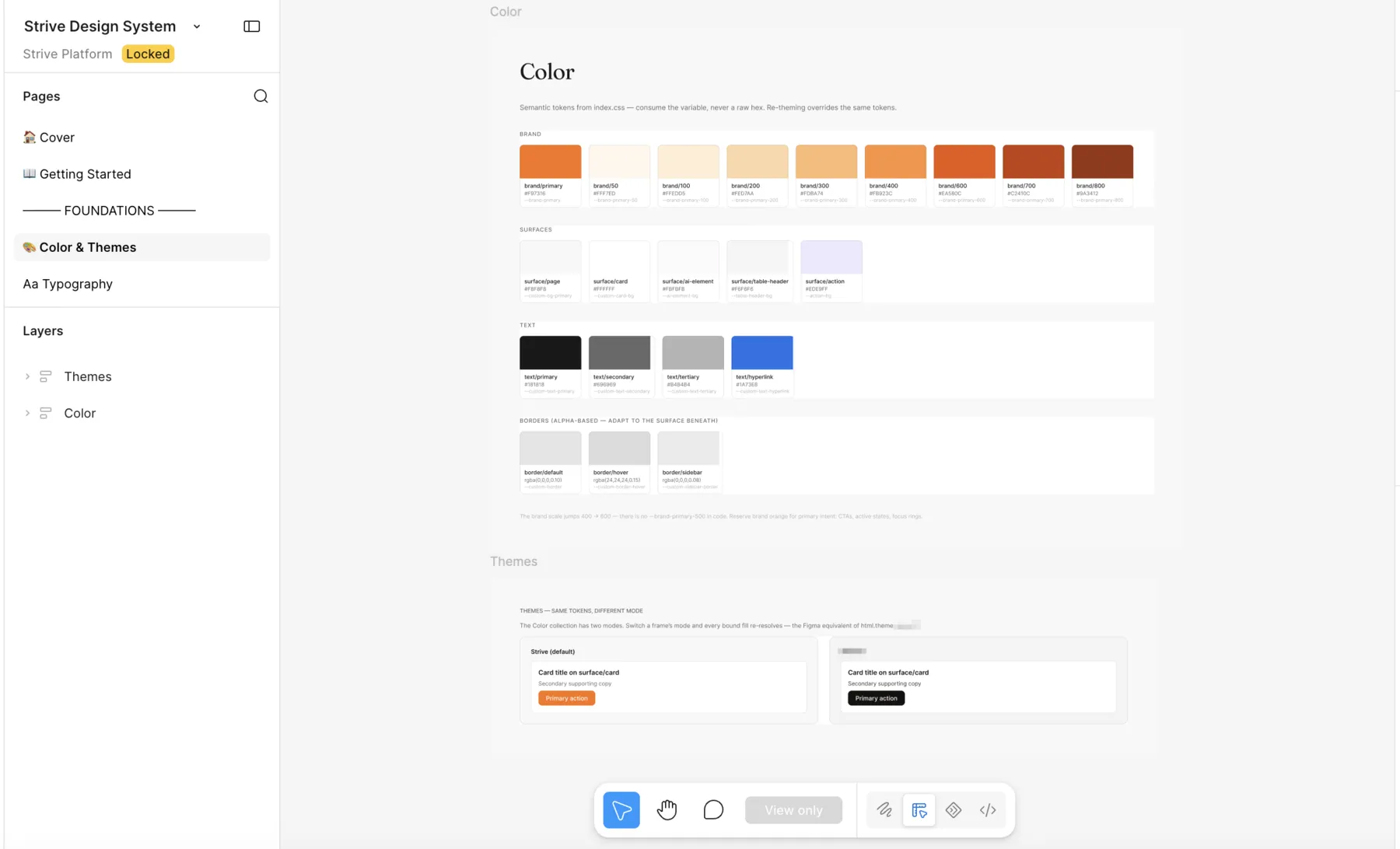The height and width of the screenshot is (849, 1400).
Task: Click the Pages section header
Action: point(41,96)
